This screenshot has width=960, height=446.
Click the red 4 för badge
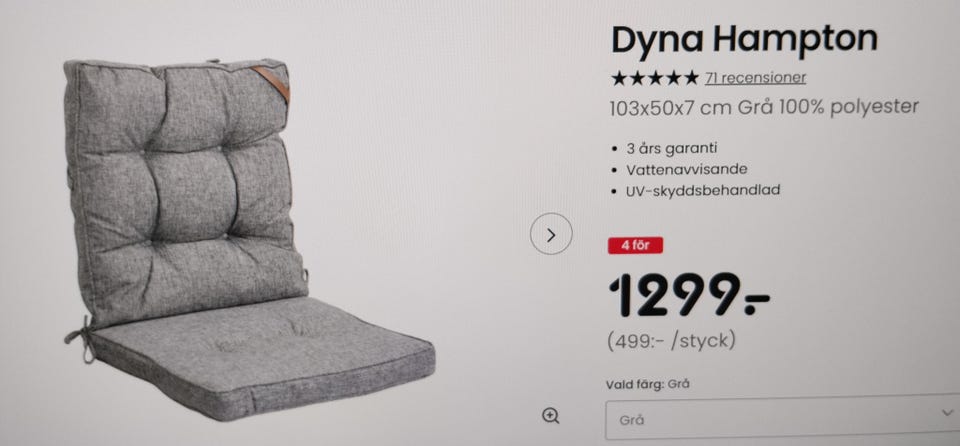636,246
